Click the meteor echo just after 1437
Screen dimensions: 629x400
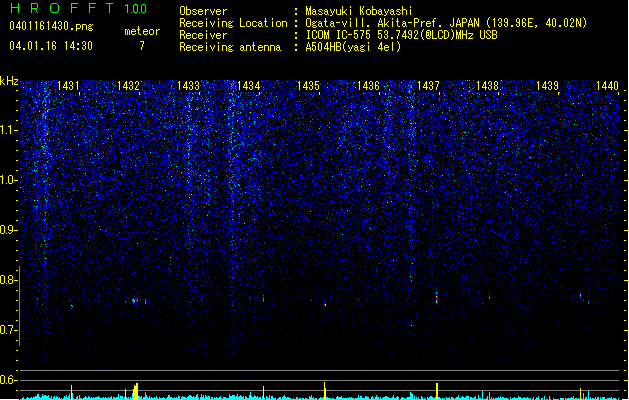pyautogui.click(x=437, y=297)
